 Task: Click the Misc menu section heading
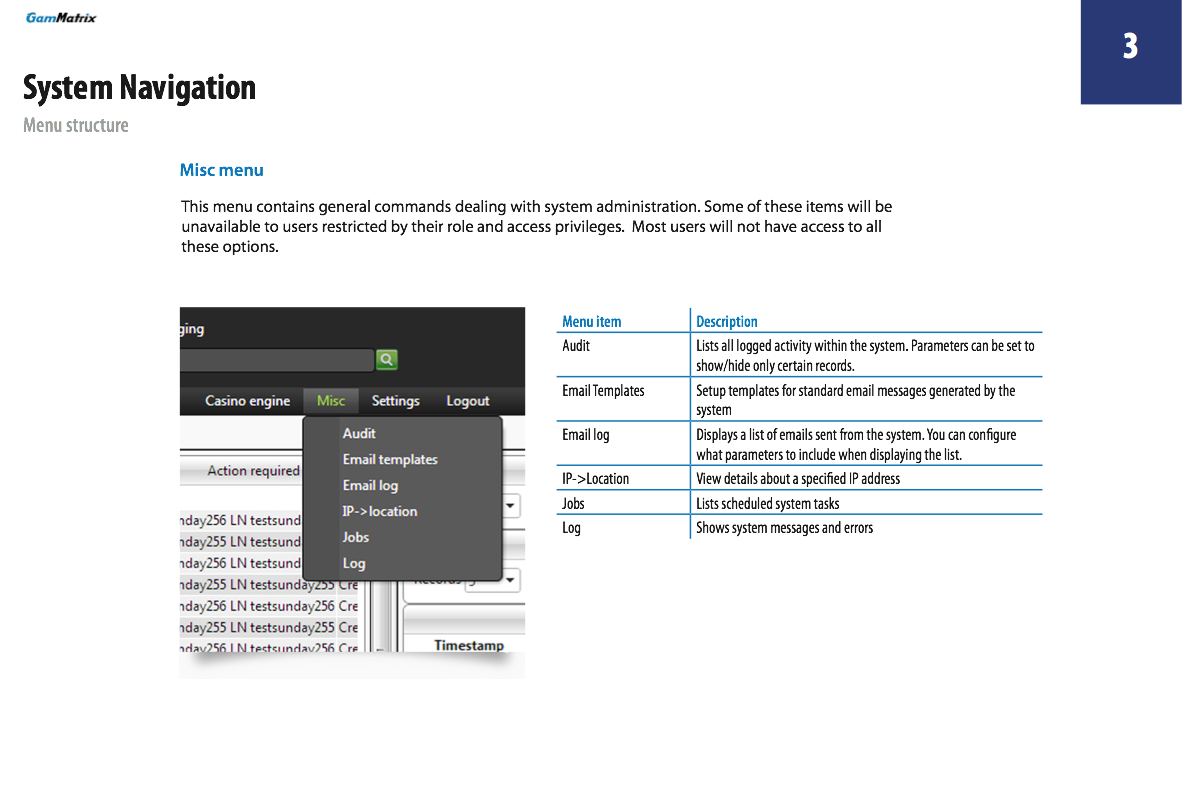tap(222, 170)
